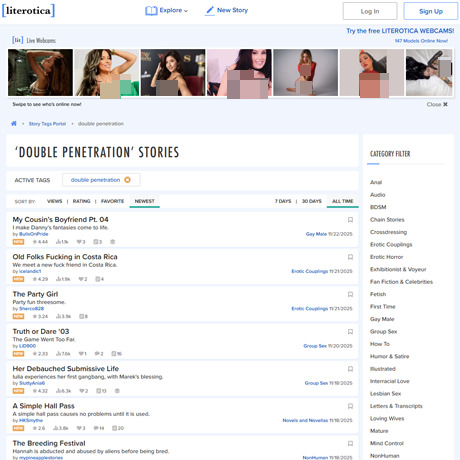The height and width of the screenshot is (460, 460).
Task: Open The Party Girl story title
Action: pyautogui.click(x=35, y=294)
